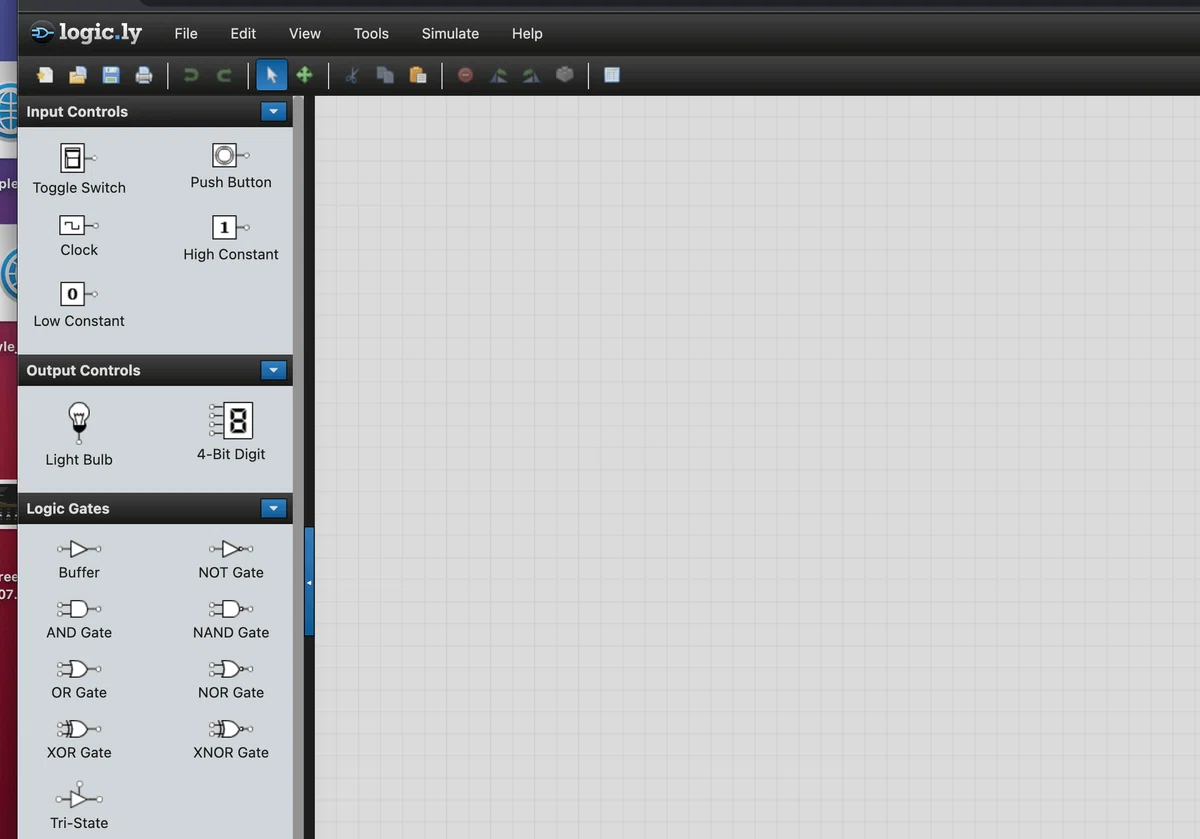Select the XOR Gate icon
The image size is (1200, 839).
79,729
